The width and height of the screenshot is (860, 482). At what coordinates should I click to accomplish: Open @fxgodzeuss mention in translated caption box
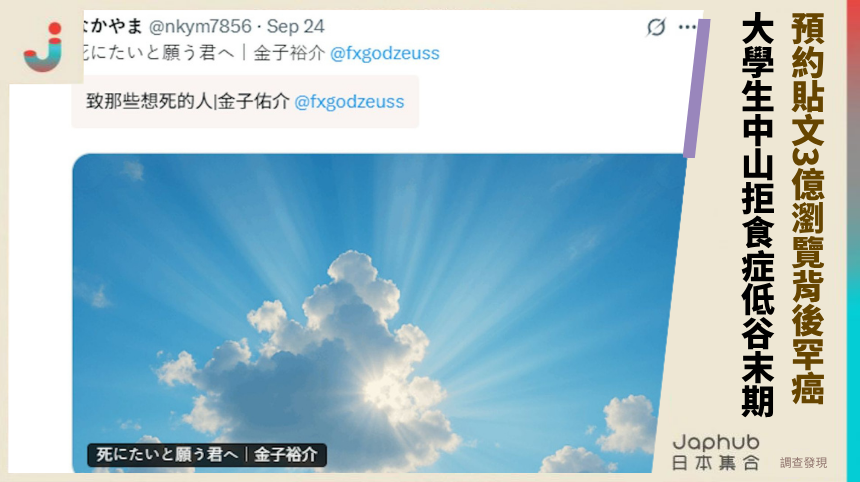coord(349,101)
